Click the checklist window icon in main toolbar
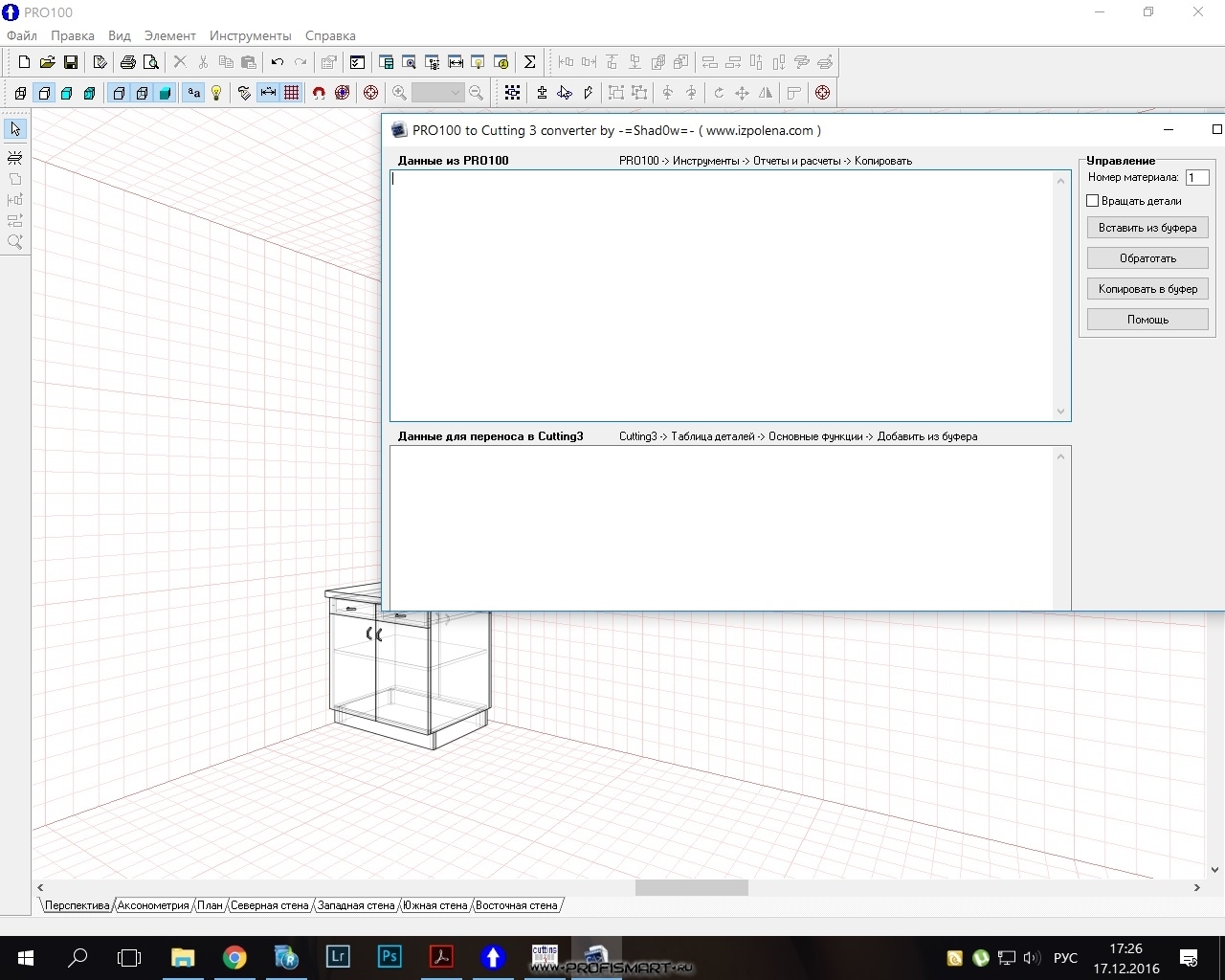This screenshot has width=1225, height=980. click(x=357, y=62)
